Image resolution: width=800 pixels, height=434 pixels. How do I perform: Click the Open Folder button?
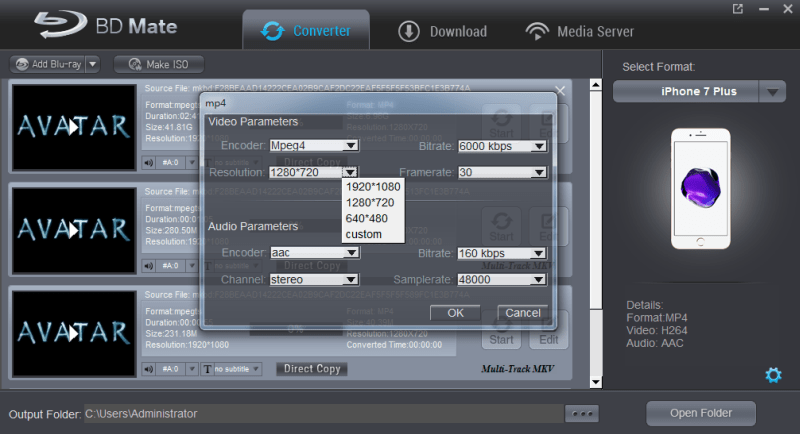(701, 413)
